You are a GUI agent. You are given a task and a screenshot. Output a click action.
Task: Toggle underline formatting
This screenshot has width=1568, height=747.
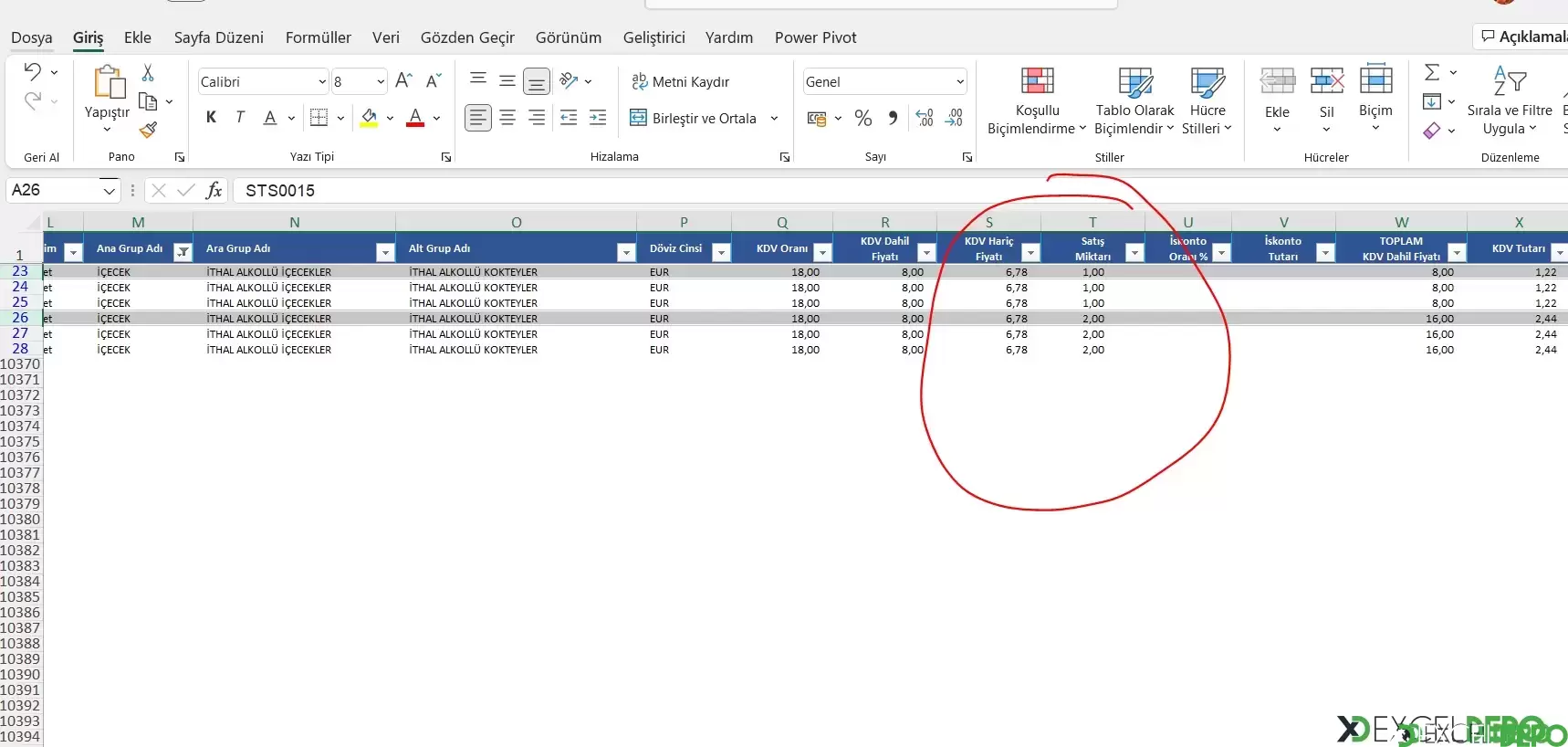[270, 118]
